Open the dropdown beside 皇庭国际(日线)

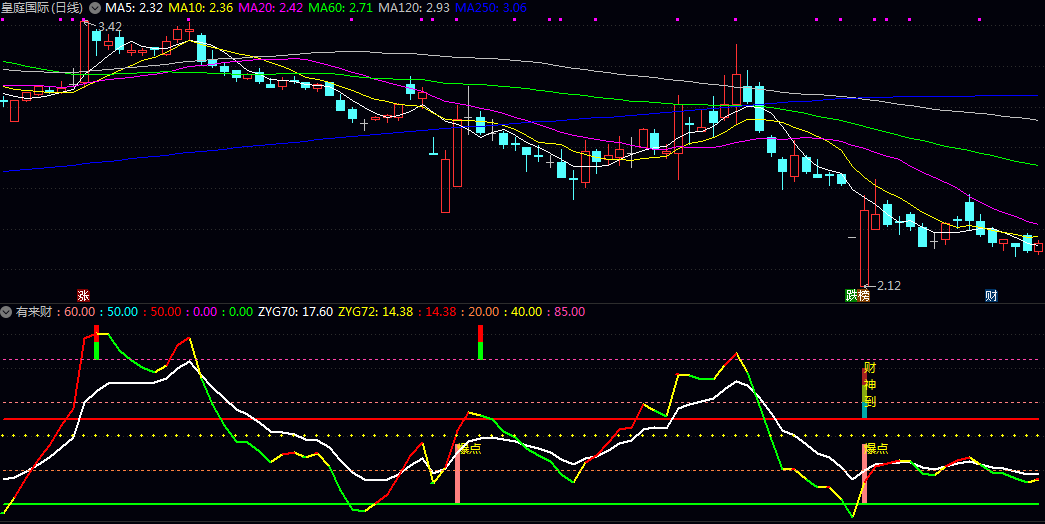[x=94, y=8]
